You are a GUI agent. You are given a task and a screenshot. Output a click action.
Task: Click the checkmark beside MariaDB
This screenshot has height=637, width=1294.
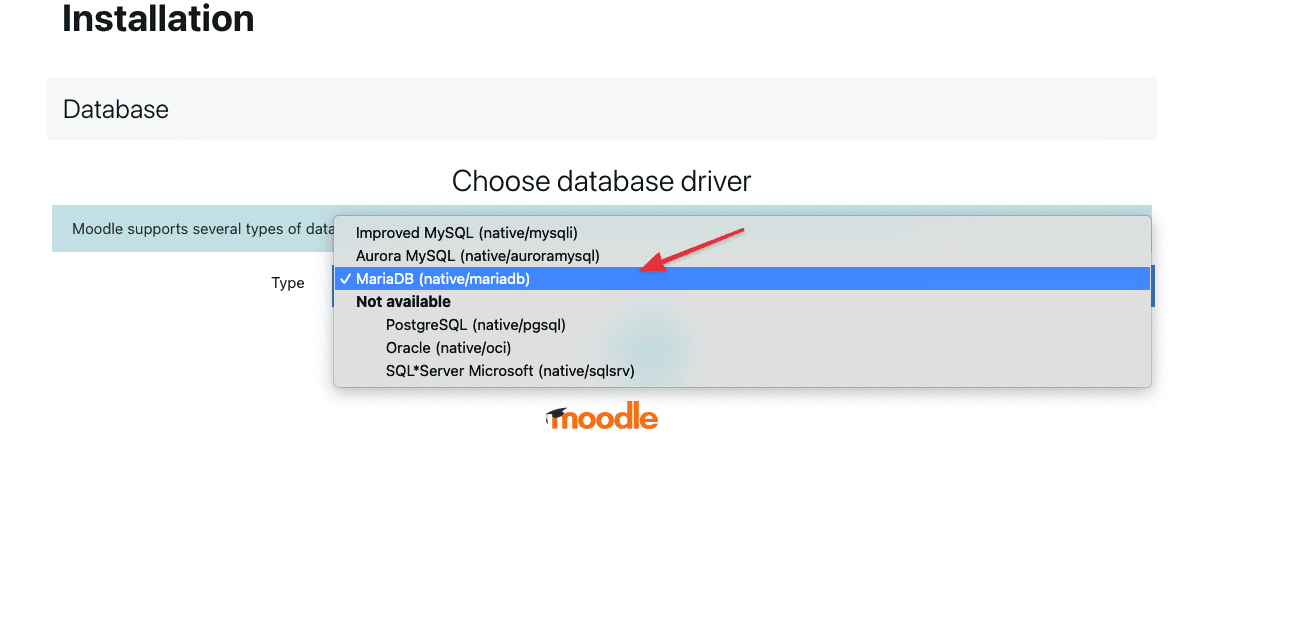click(x=344, y=279)
